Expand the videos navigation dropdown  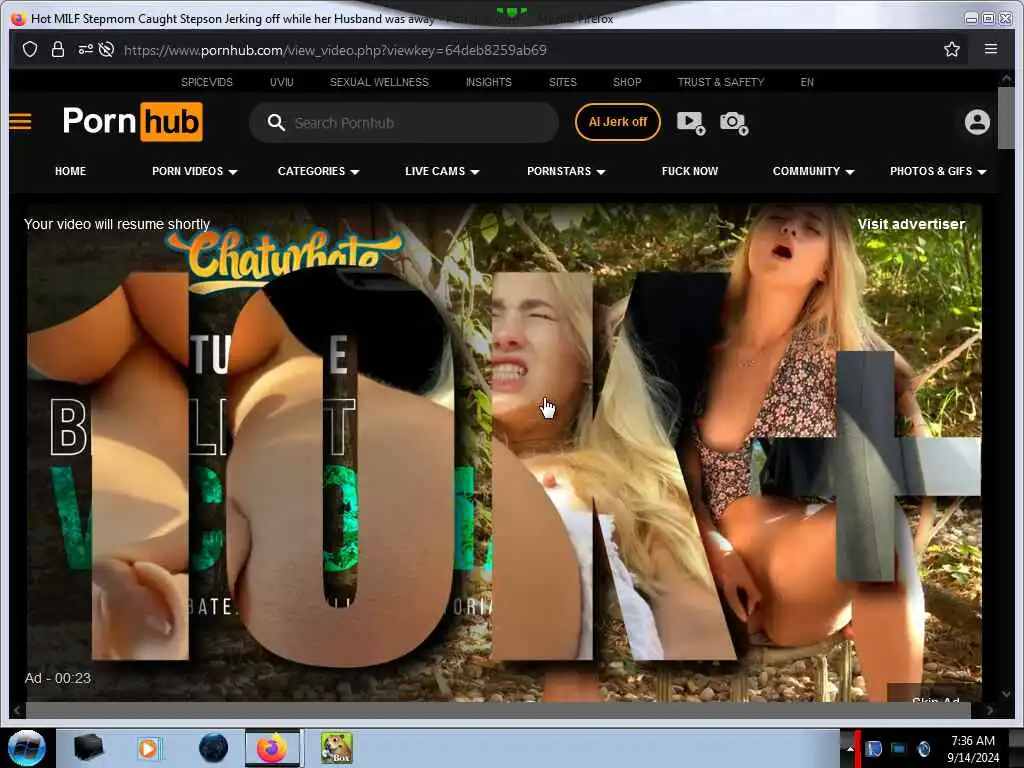point(195,171)
